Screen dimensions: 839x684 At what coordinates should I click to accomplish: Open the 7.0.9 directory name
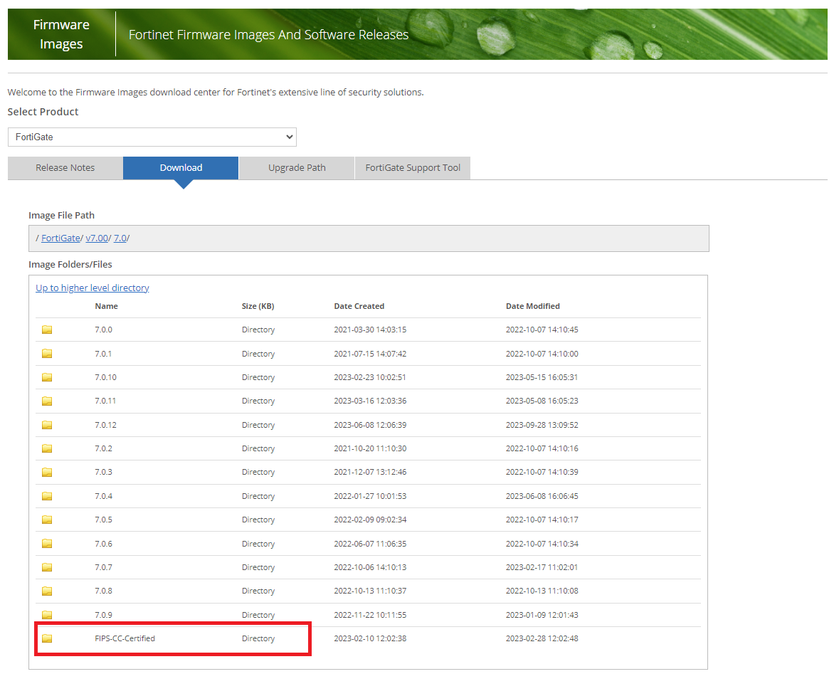[103, 615]
